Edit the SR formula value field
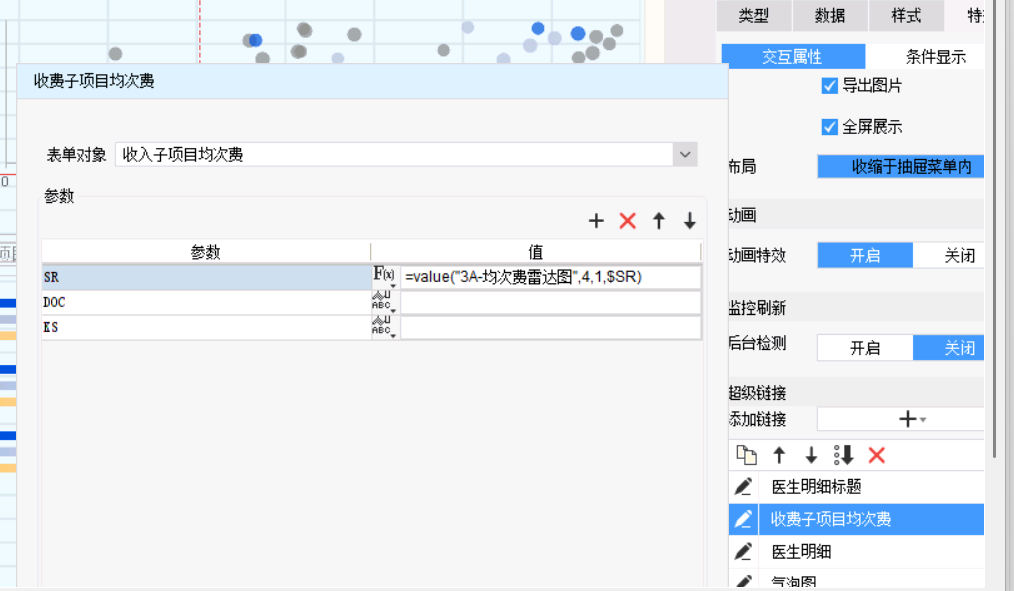Screen dimensions: 1014x591 click(x=550, y=277)
